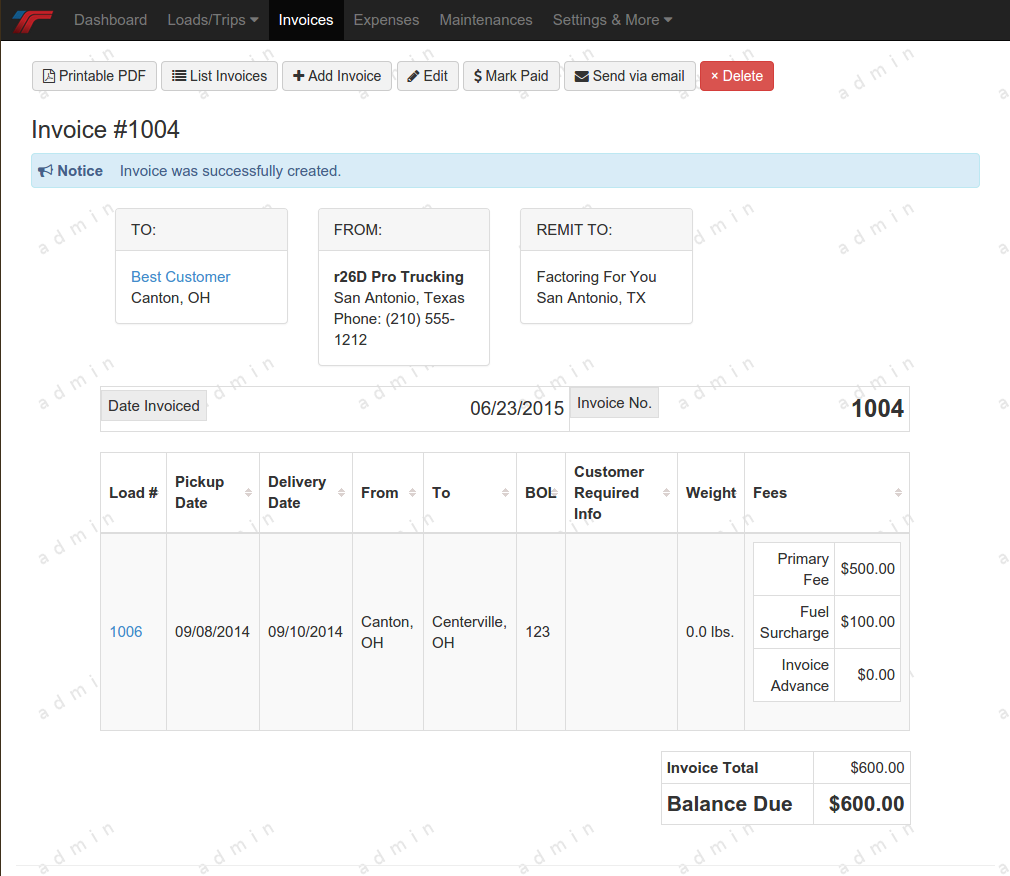
Task: Click the Printable PDF file icon
Action: (49, 76)
